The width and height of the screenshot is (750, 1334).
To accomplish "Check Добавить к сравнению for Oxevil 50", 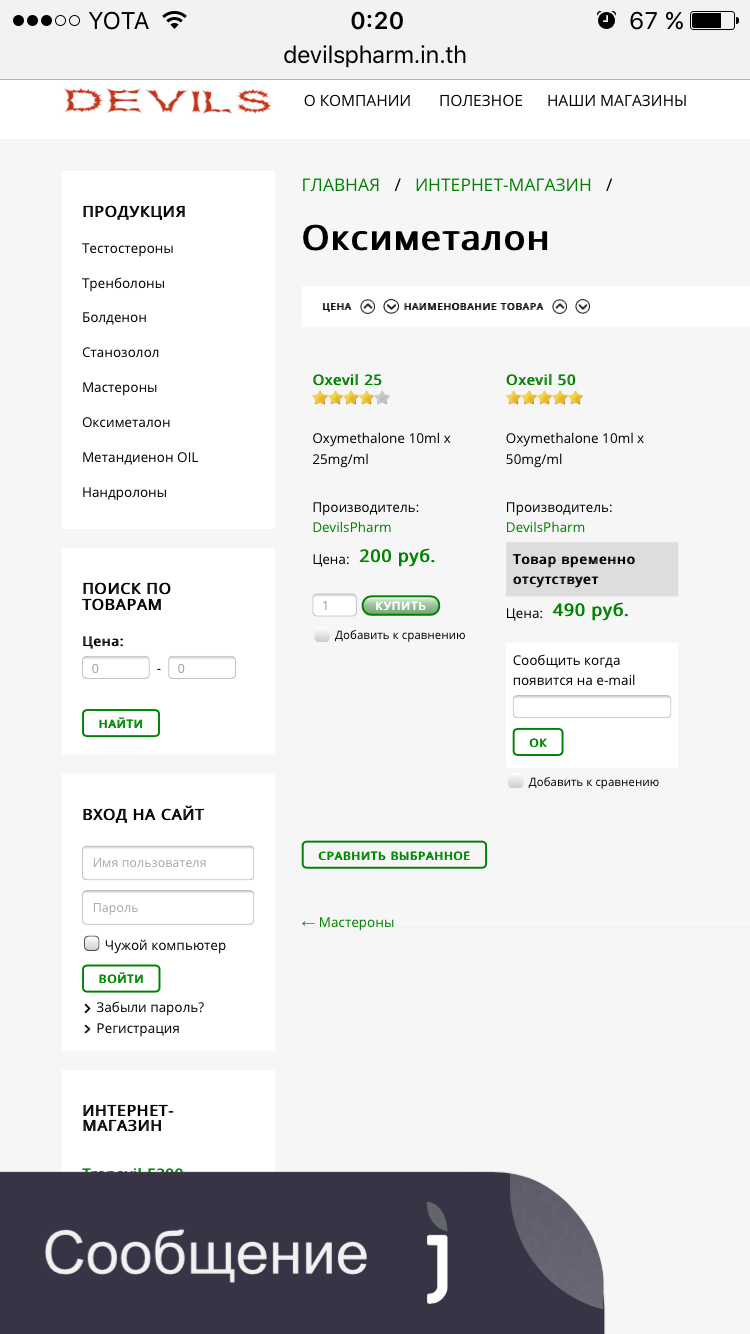I will (x=516, y=782).
